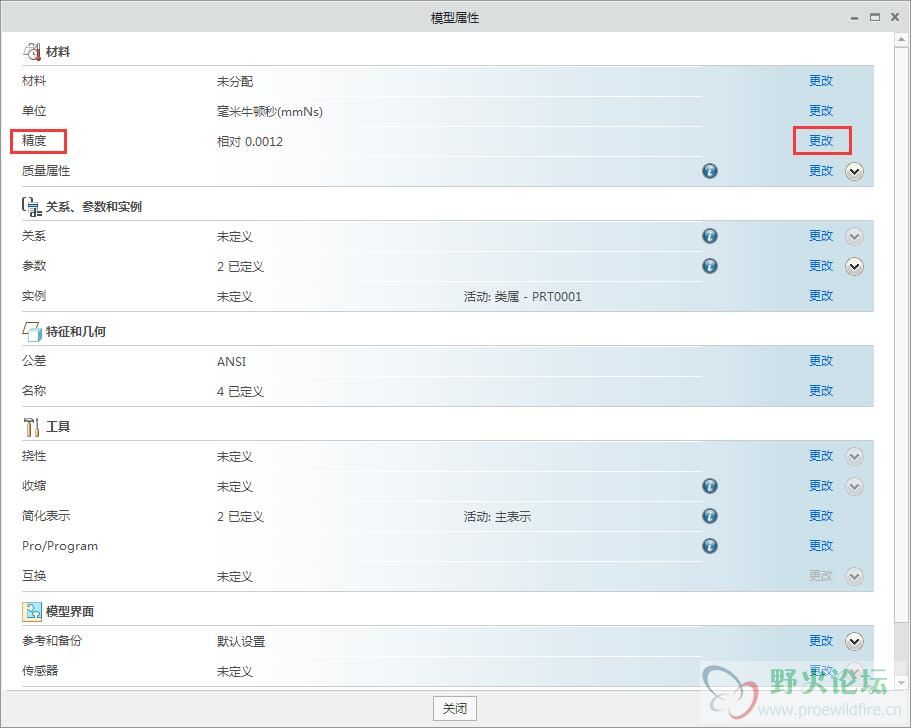This screenshot has width=911, height=728.
Task: Open info icon for 参数 row
Action: tap(709, 266)
